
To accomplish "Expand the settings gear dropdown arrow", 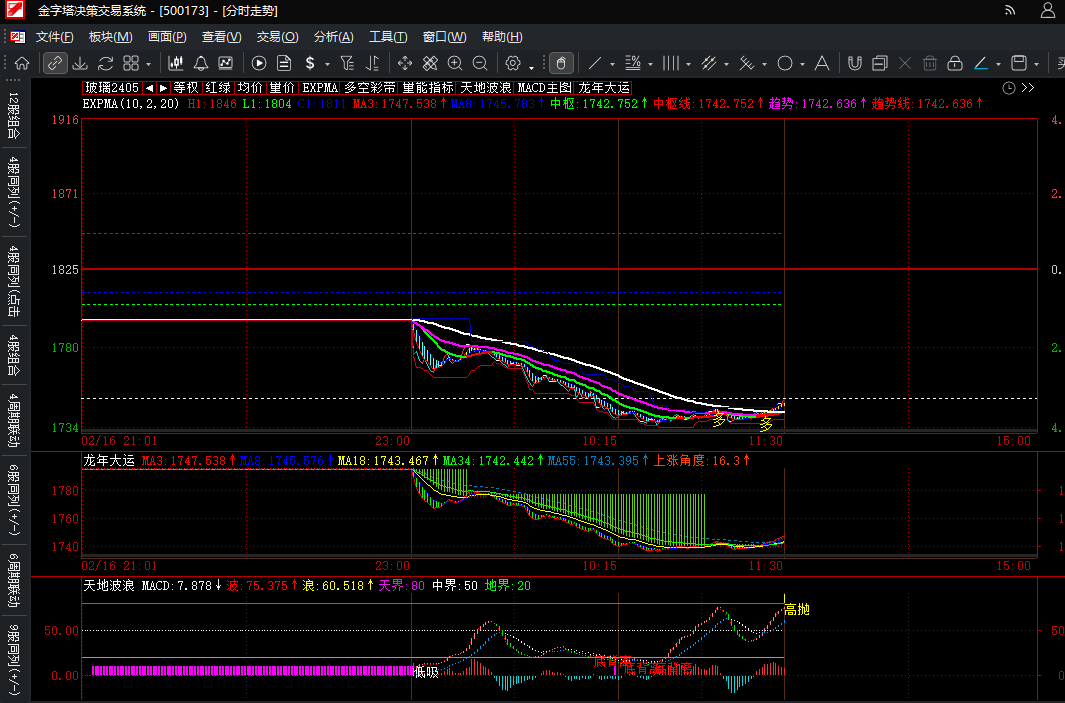I will [x=531, y=67].
